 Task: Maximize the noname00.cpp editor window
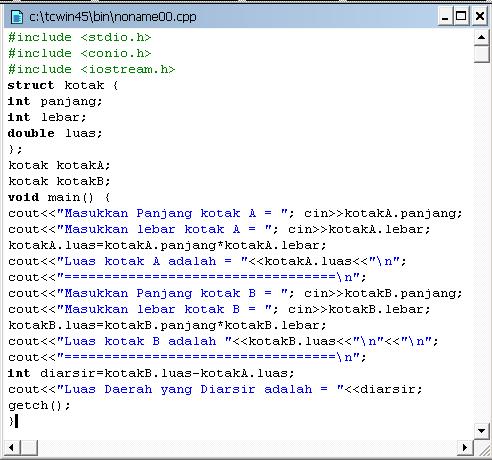coord(461,16)
